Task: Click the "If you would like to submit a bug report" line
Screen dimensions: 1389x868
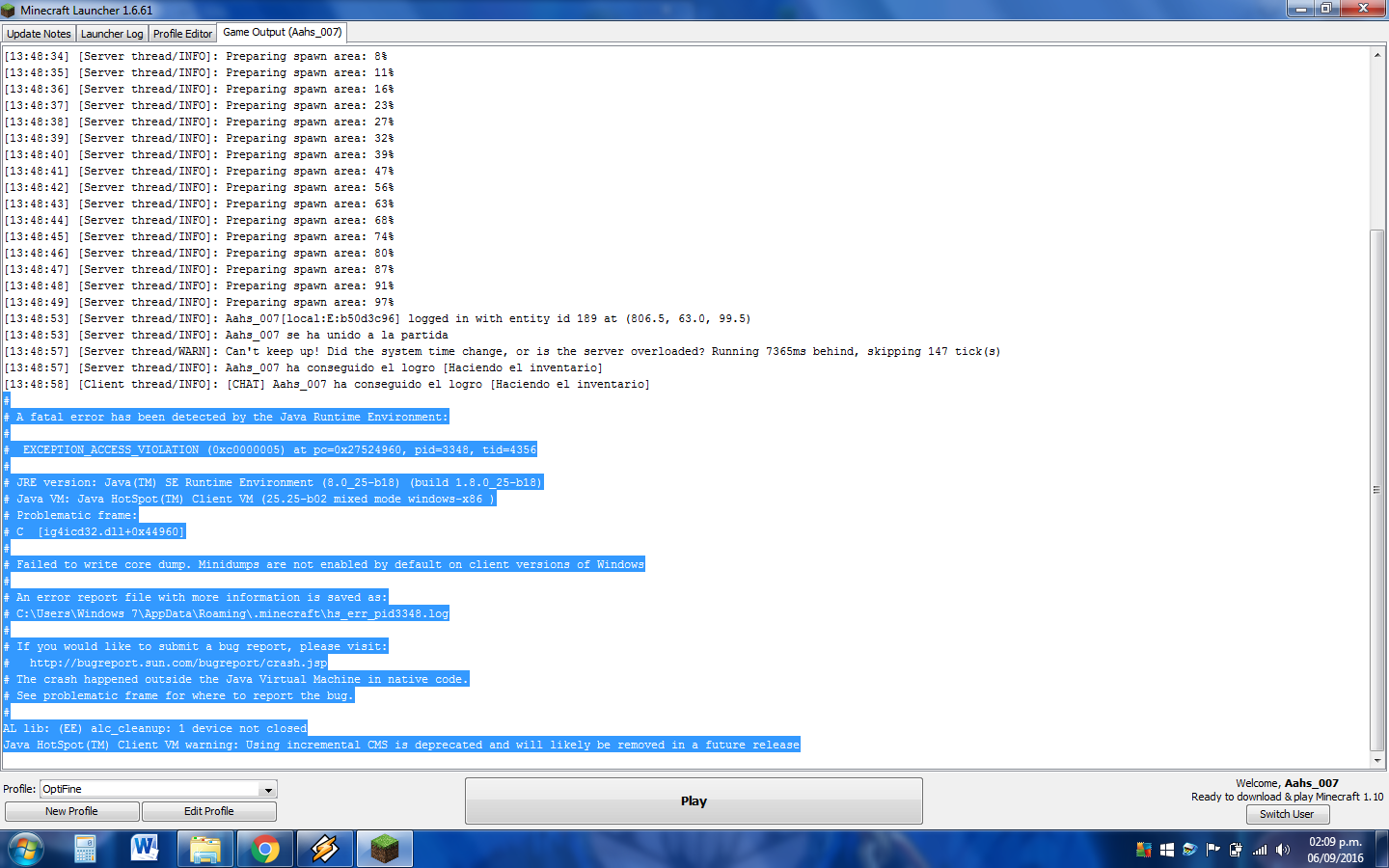Action: [196, 647]
